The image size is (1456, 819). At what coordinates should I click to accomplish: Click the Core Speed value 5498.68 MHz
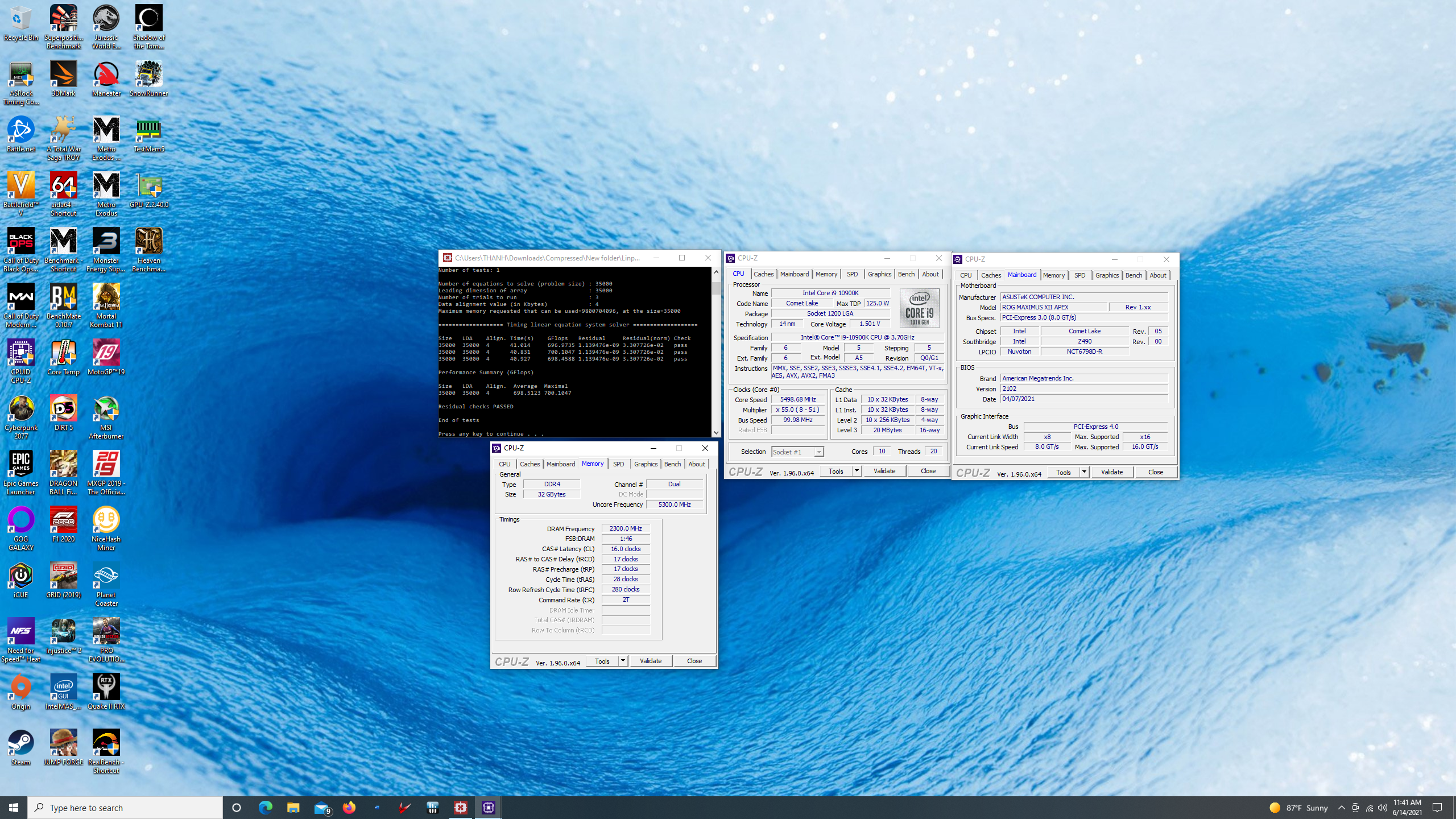[x=798, y=399]
